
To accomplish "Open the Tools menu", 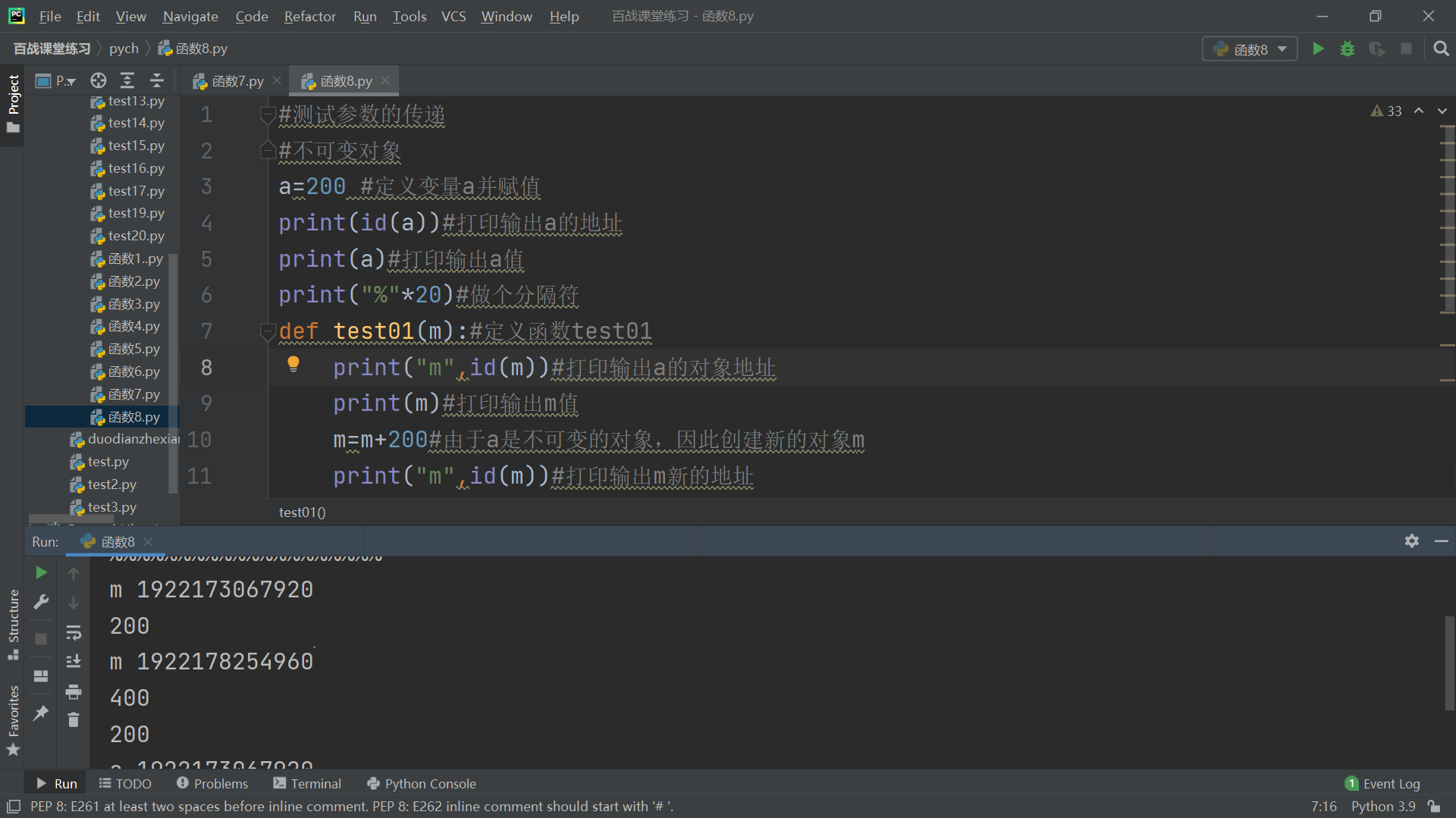I will [409, 16].
